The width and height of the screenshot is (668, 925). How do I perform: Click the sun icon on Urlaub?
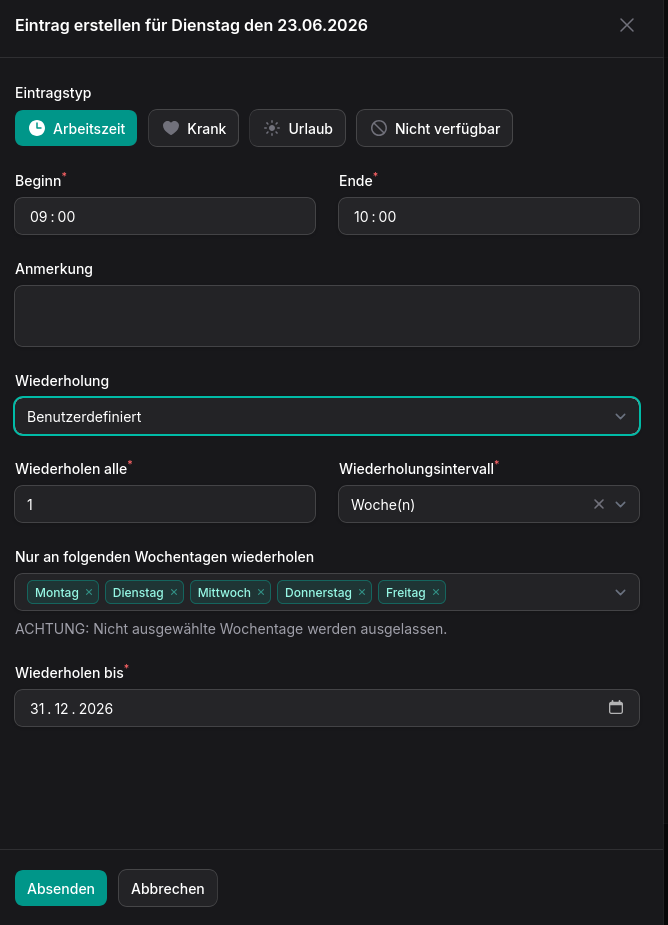271,128
